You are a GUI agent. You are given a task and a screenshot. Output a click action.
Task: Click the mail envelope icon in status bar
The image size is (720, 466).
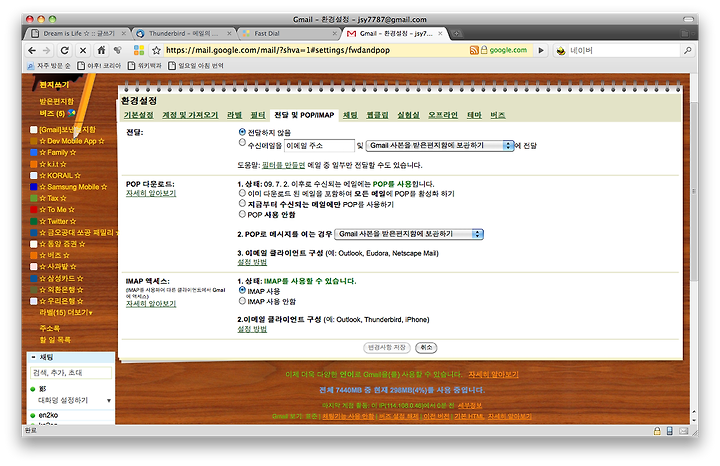(683, 431)
